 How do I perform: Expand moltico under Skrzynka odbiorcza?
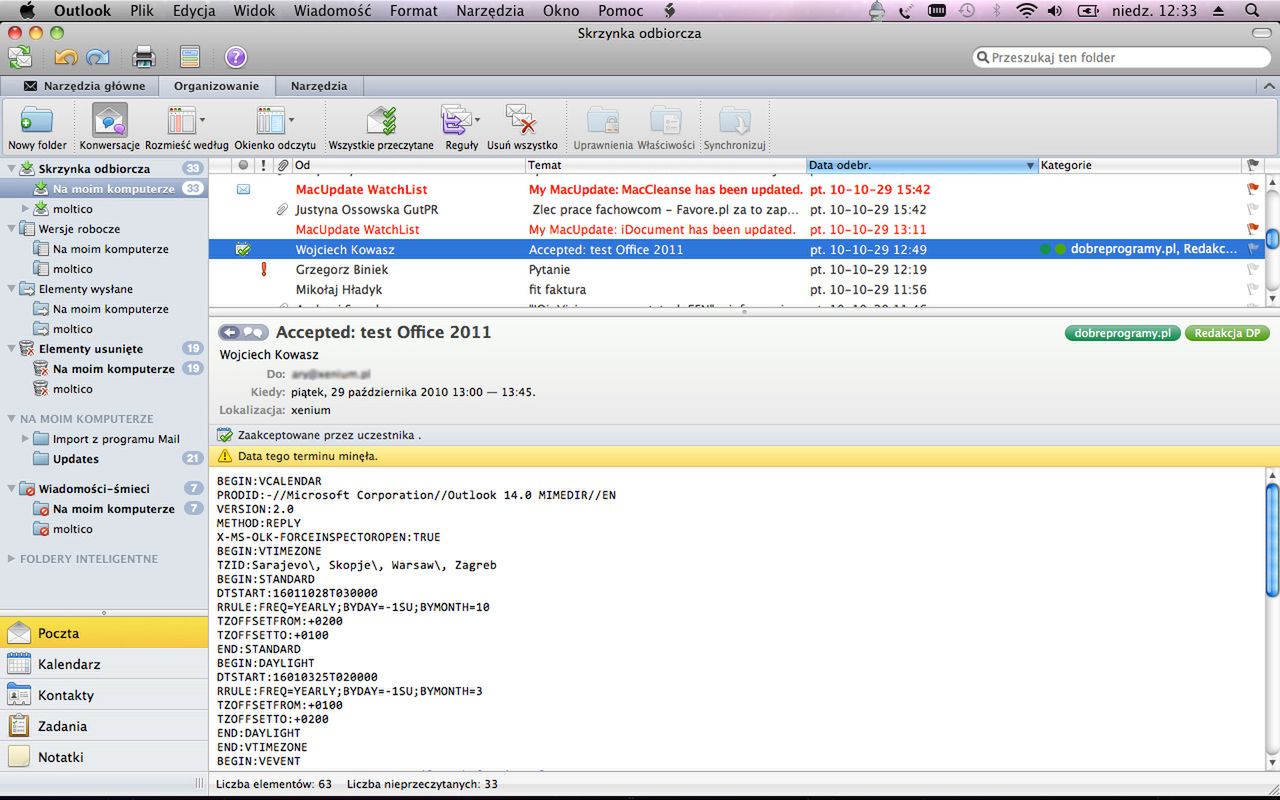[x=26, y=209]
